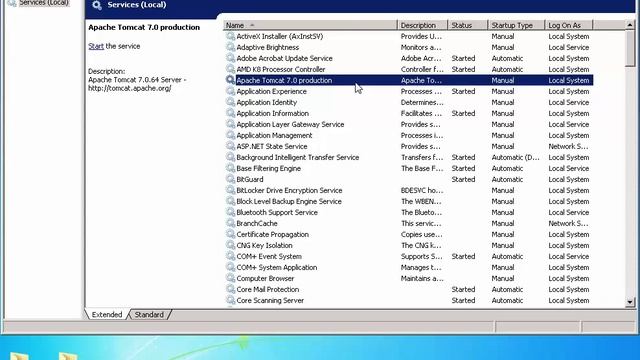This screenshot has height=360, width=640.
Task: Select the BitLocker Drive Encryption Service name
Action: [x=289, y=191]
